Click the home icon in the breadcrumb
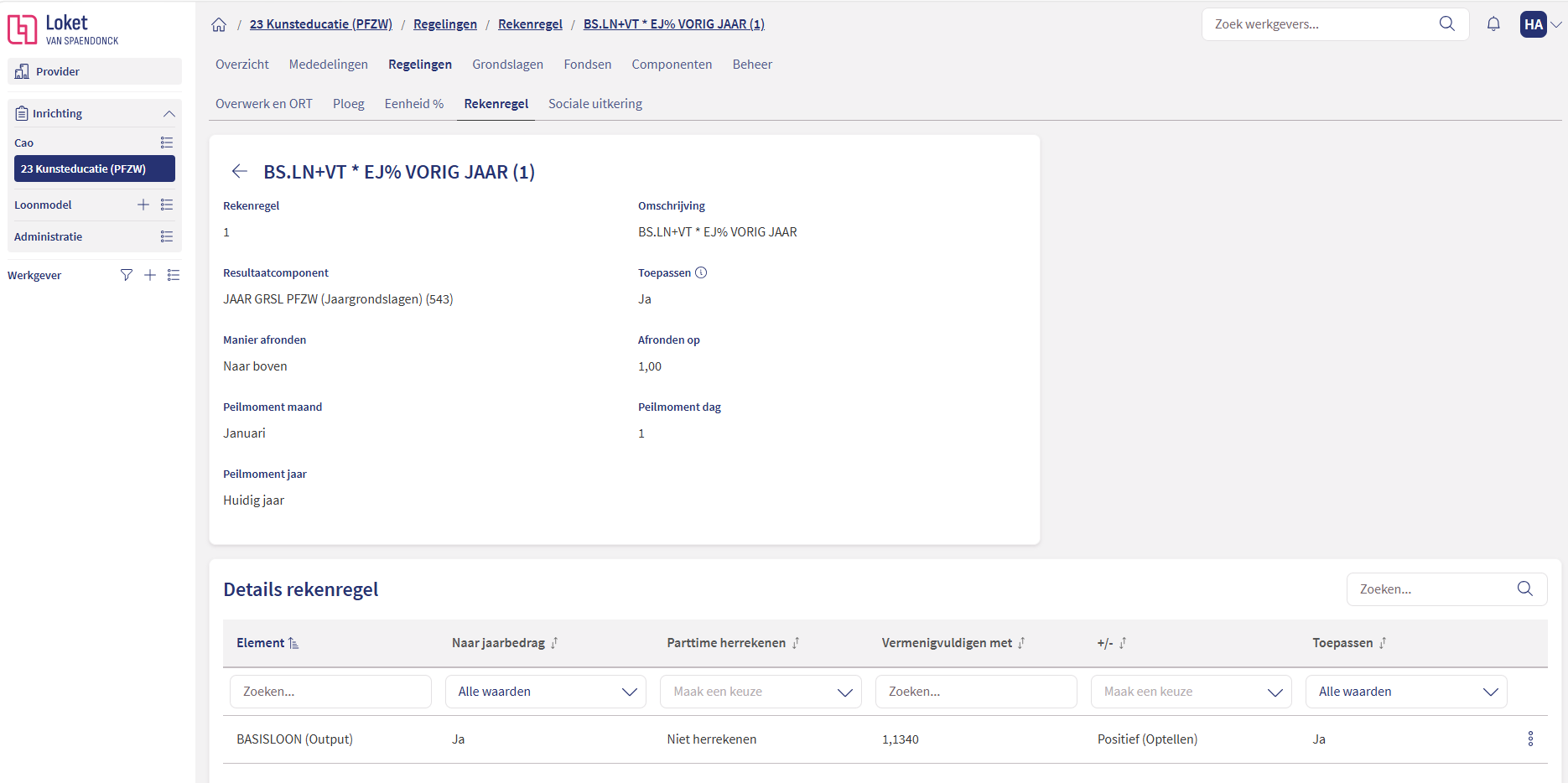 point(219,24)
